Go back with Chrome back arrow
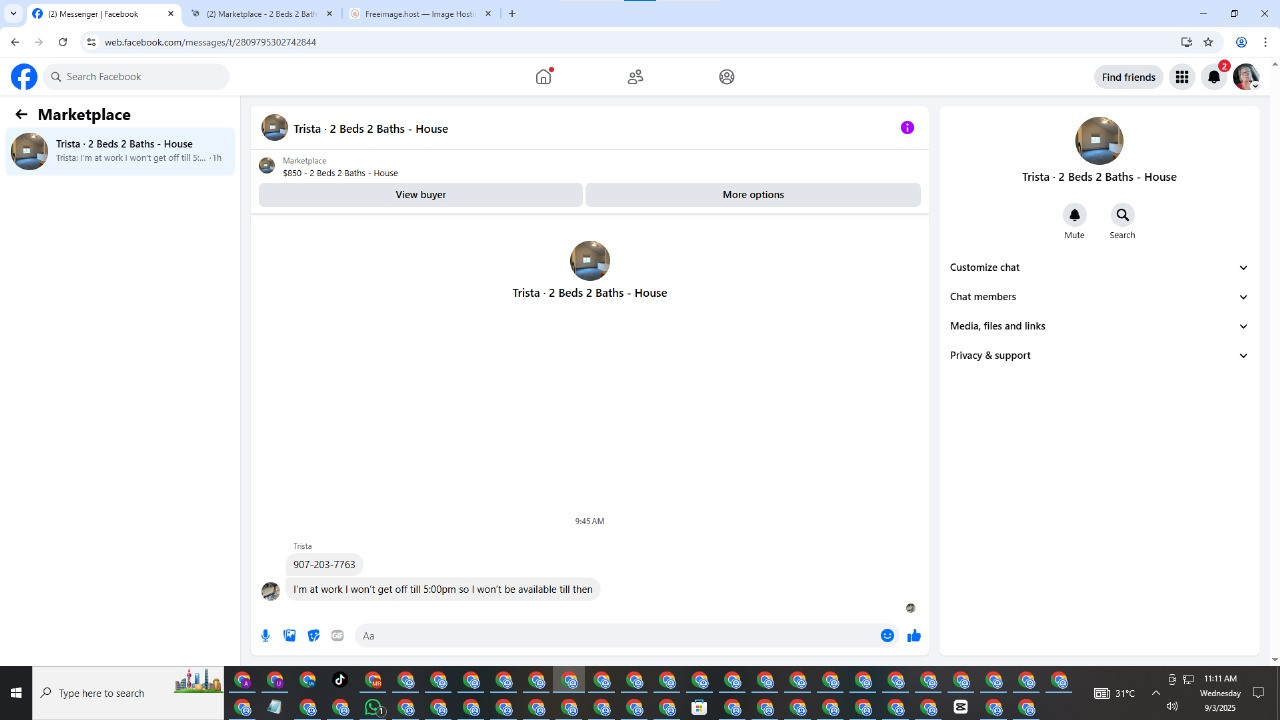This screenshot has width=1280, height=720. [15, 42]
